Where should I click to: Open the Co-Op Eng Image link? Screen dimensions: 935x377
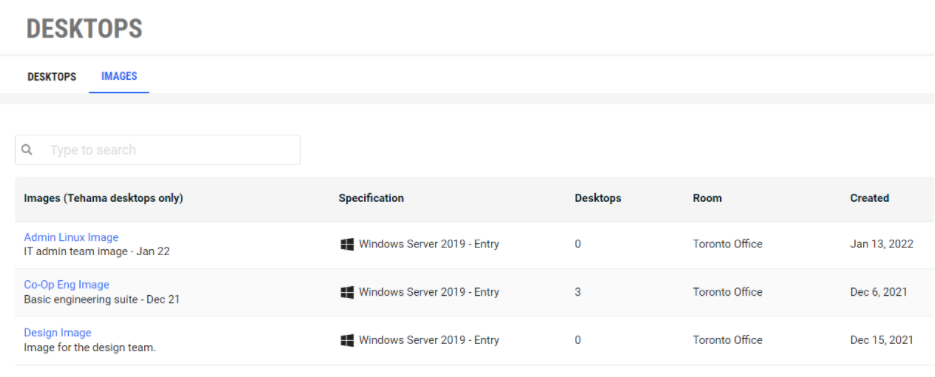pyautogui.click(x=67, y=285)
